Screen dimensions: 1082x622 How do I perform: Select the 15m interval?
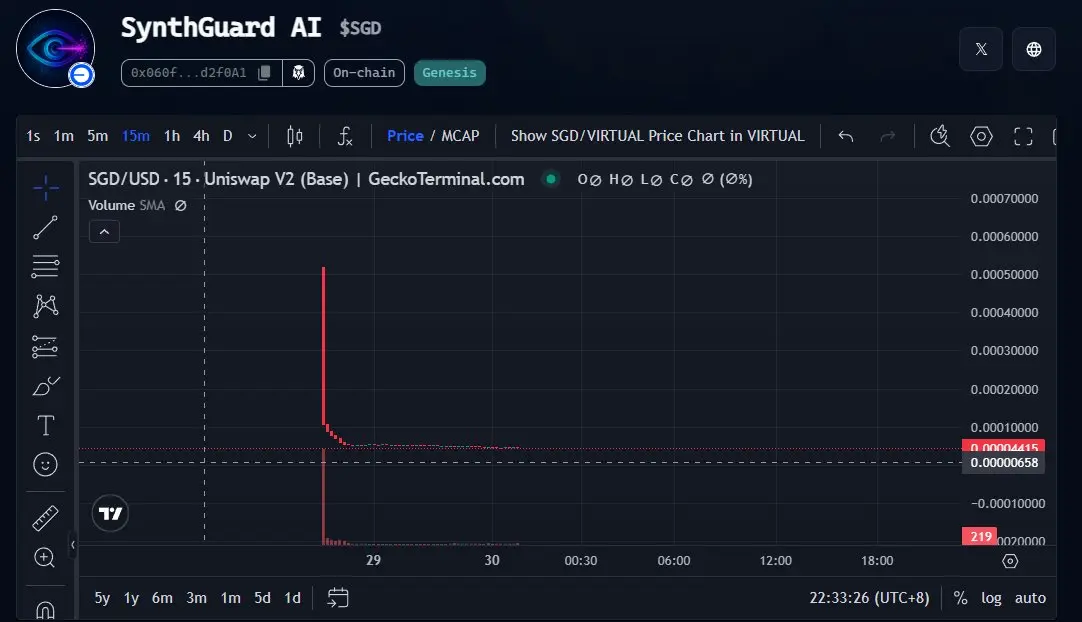(136, 136)
